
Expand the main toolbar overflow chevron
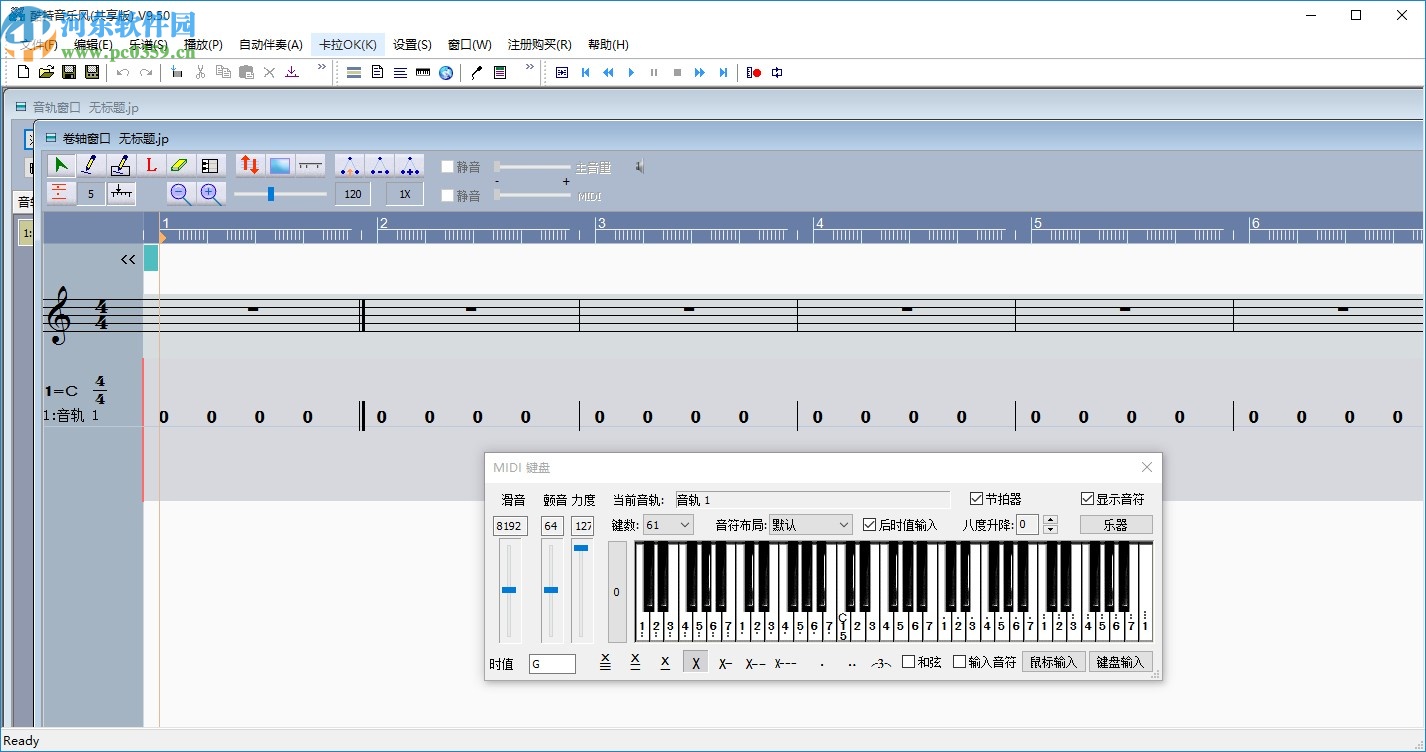[322, 68]
